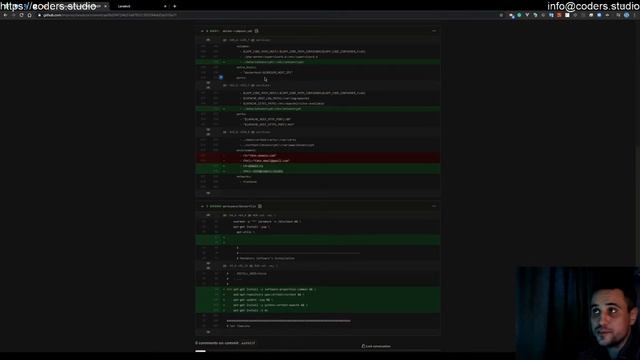Viewport: 640px width, 360px height.
Task: Copy the Dockerfile file path
Action: 260,206
